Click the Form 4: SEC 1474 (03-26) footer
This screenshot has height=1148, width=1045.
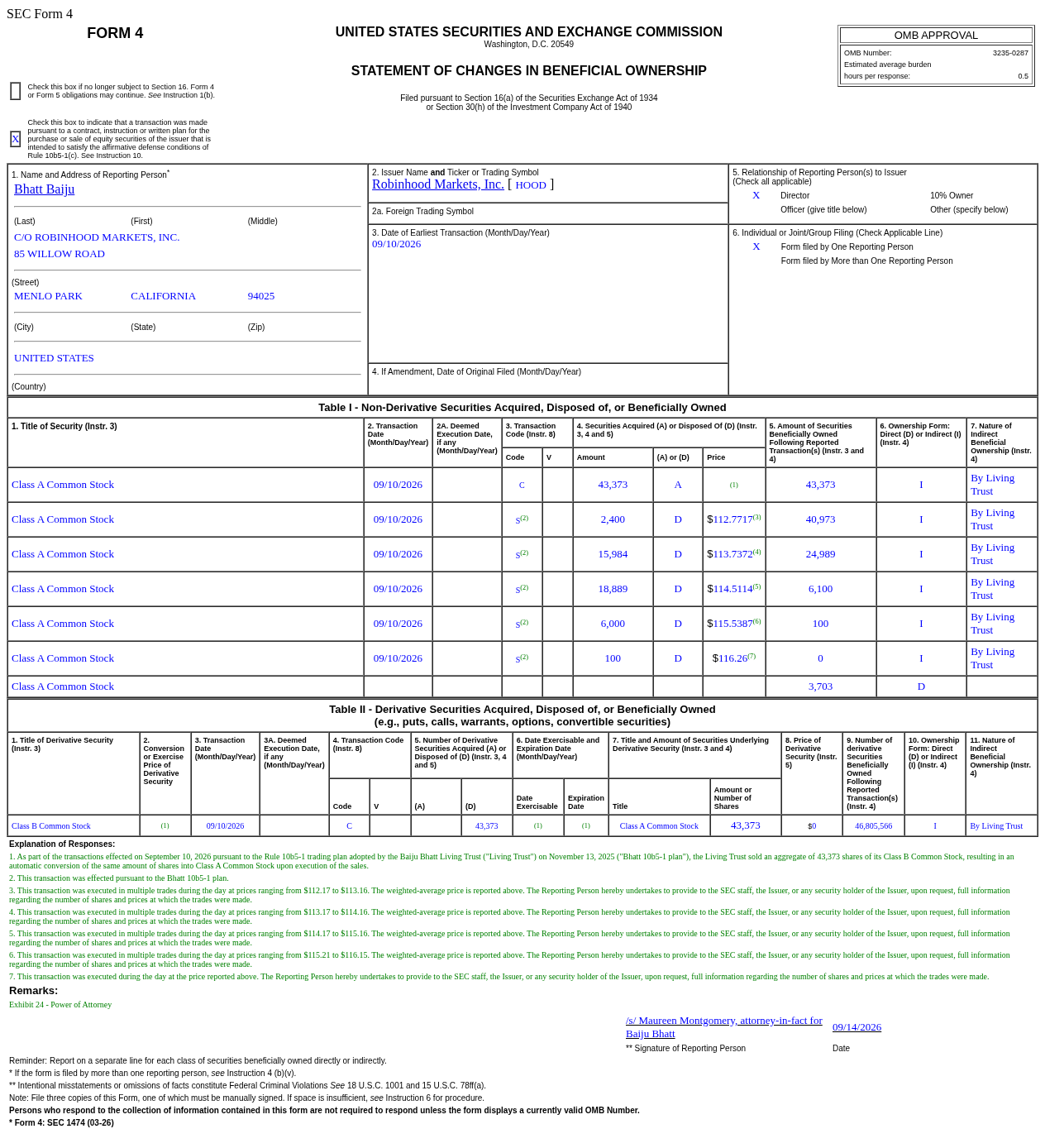[x=61, y=1123]
